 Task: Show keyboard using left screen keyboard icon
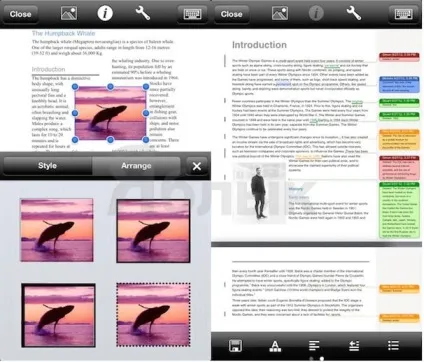click(x=193, y=14)
